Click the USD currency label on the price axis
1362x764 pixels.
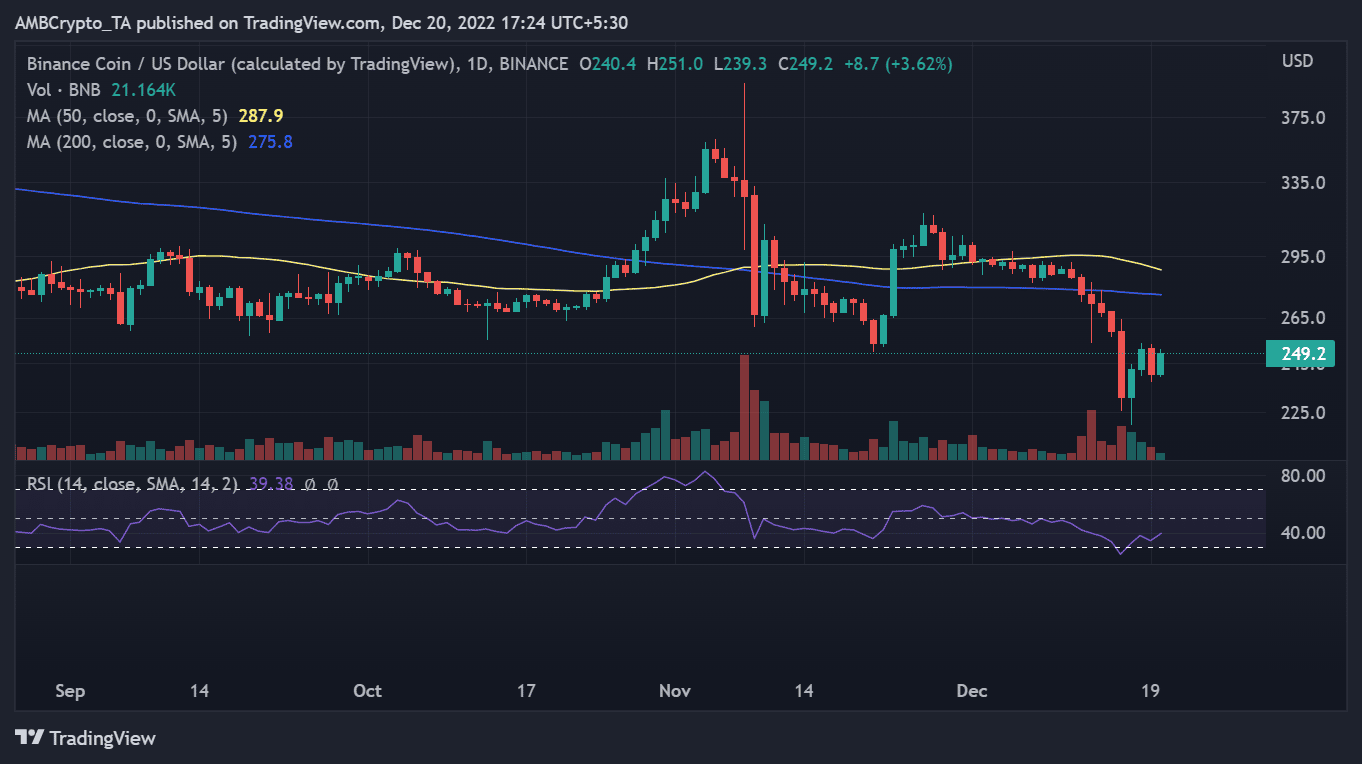tap(1297, 62)
